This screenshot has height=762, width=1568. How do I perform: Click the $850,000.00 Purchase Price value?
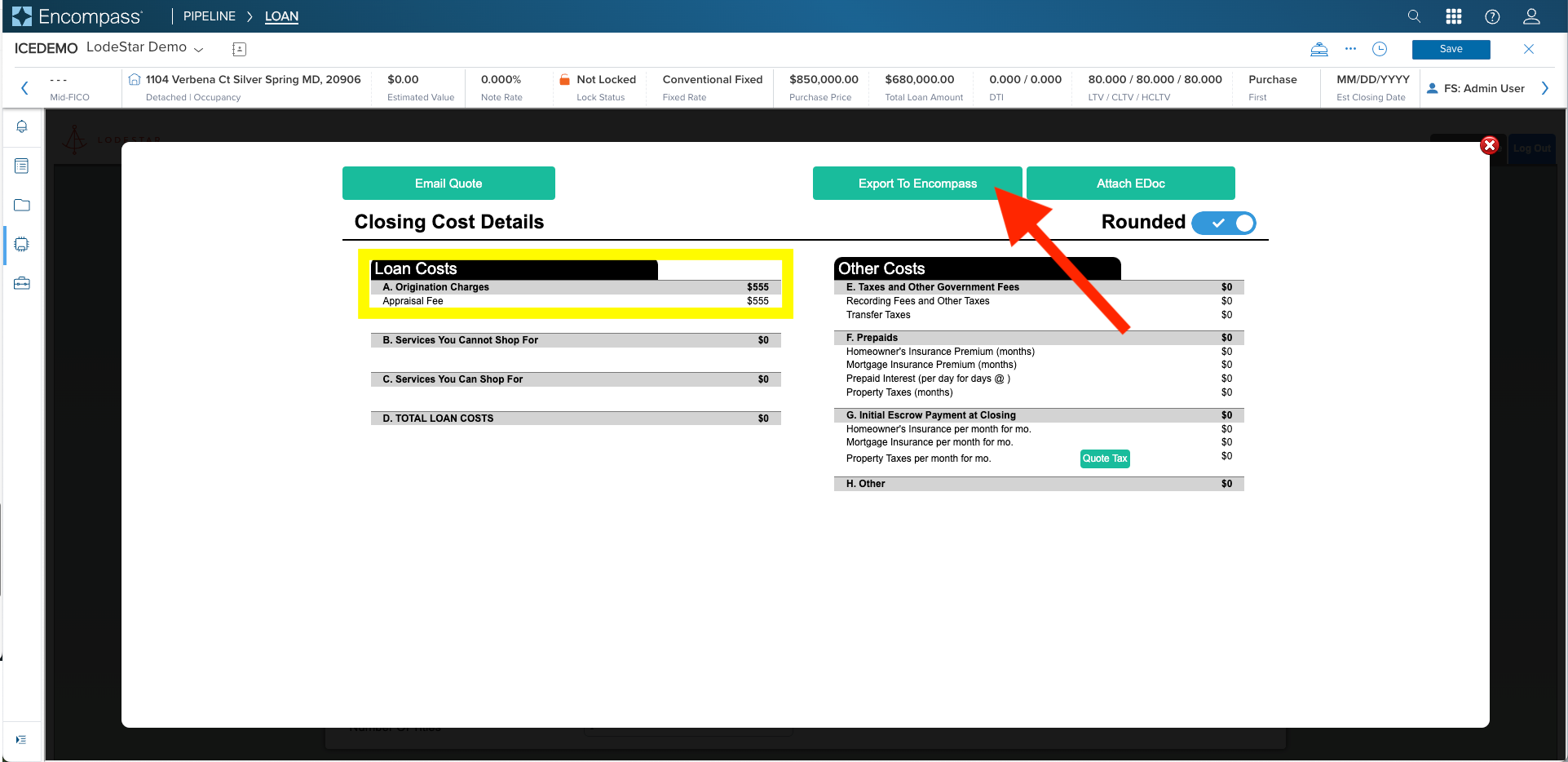tap(824, 79)
